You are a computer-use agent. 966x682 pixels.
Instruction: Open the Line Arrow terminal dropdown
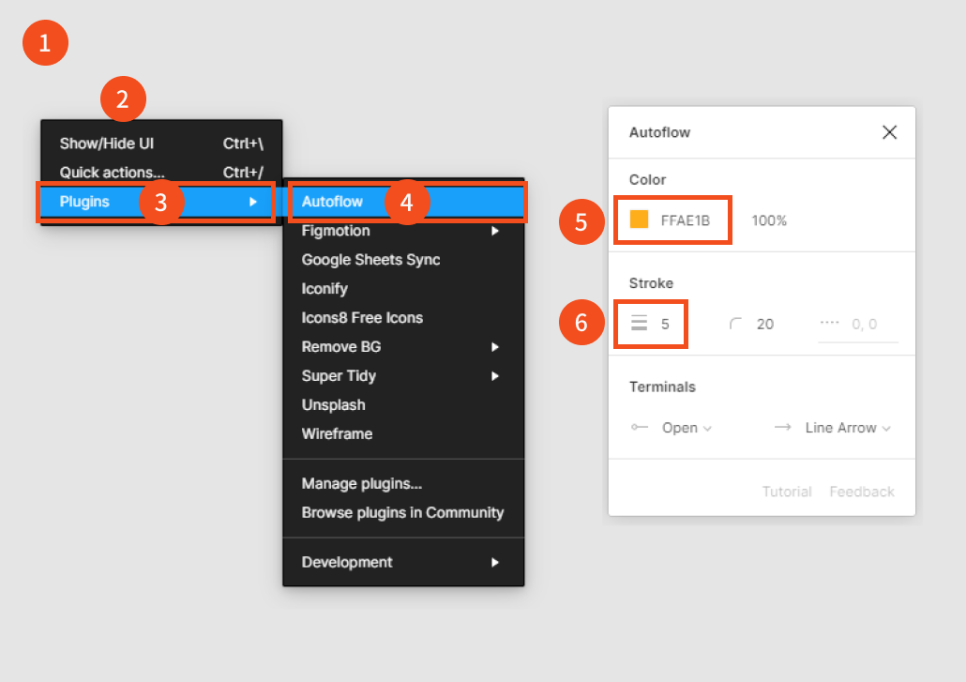pyautogui.click(x=848, y=428)
